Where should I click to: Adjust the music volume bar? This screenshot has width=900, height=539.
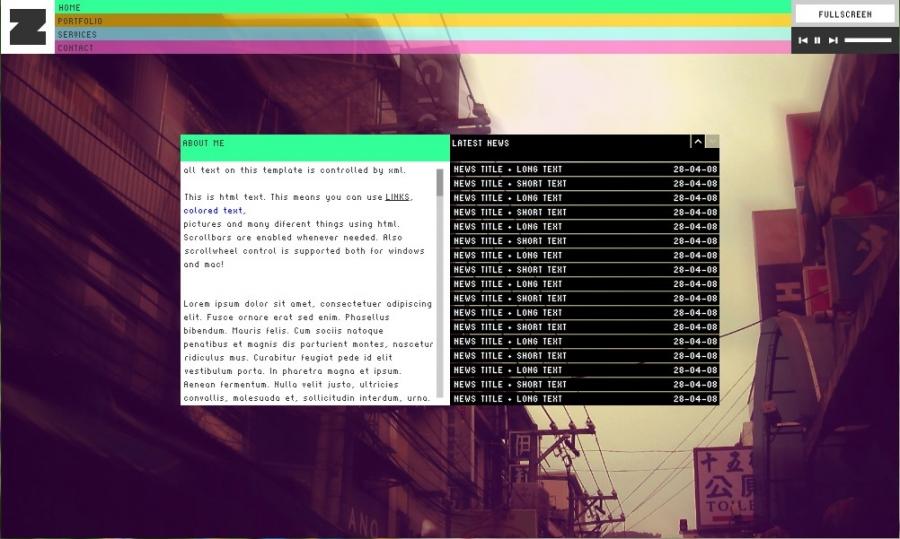tap(868, 40)
